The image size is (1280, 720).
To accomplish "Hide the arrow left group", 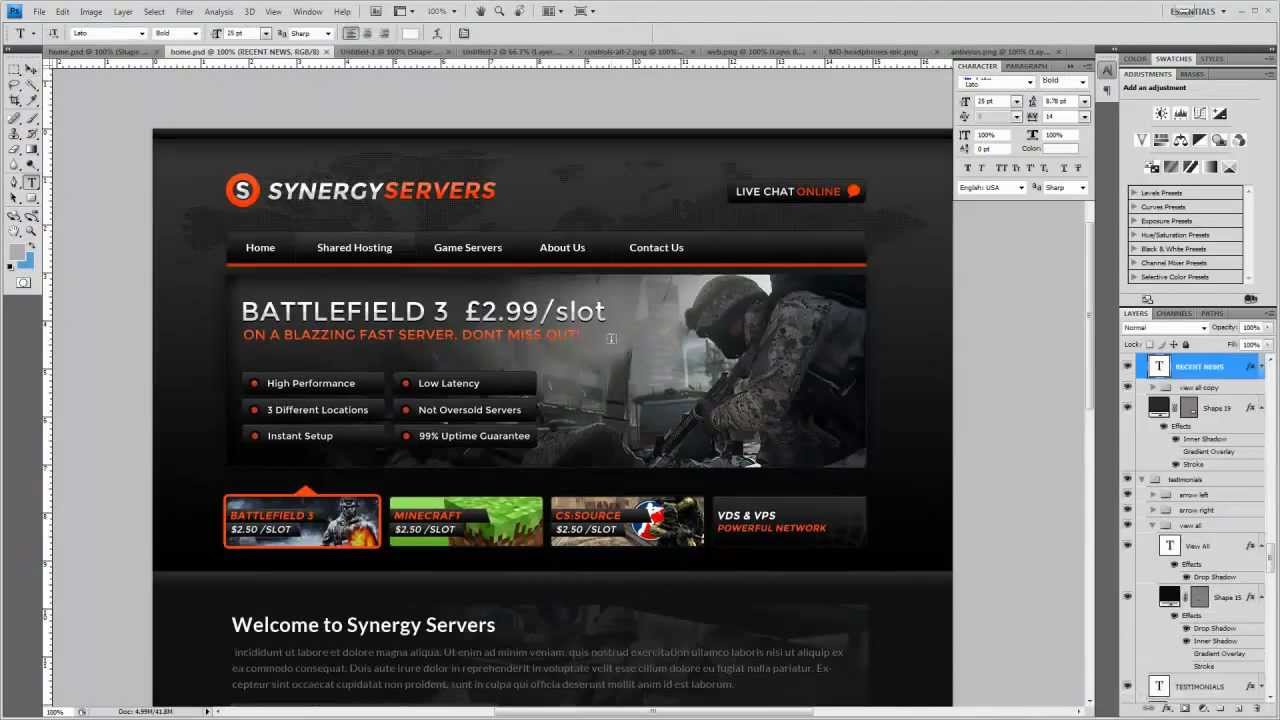I will click(x=1127, y=495).
